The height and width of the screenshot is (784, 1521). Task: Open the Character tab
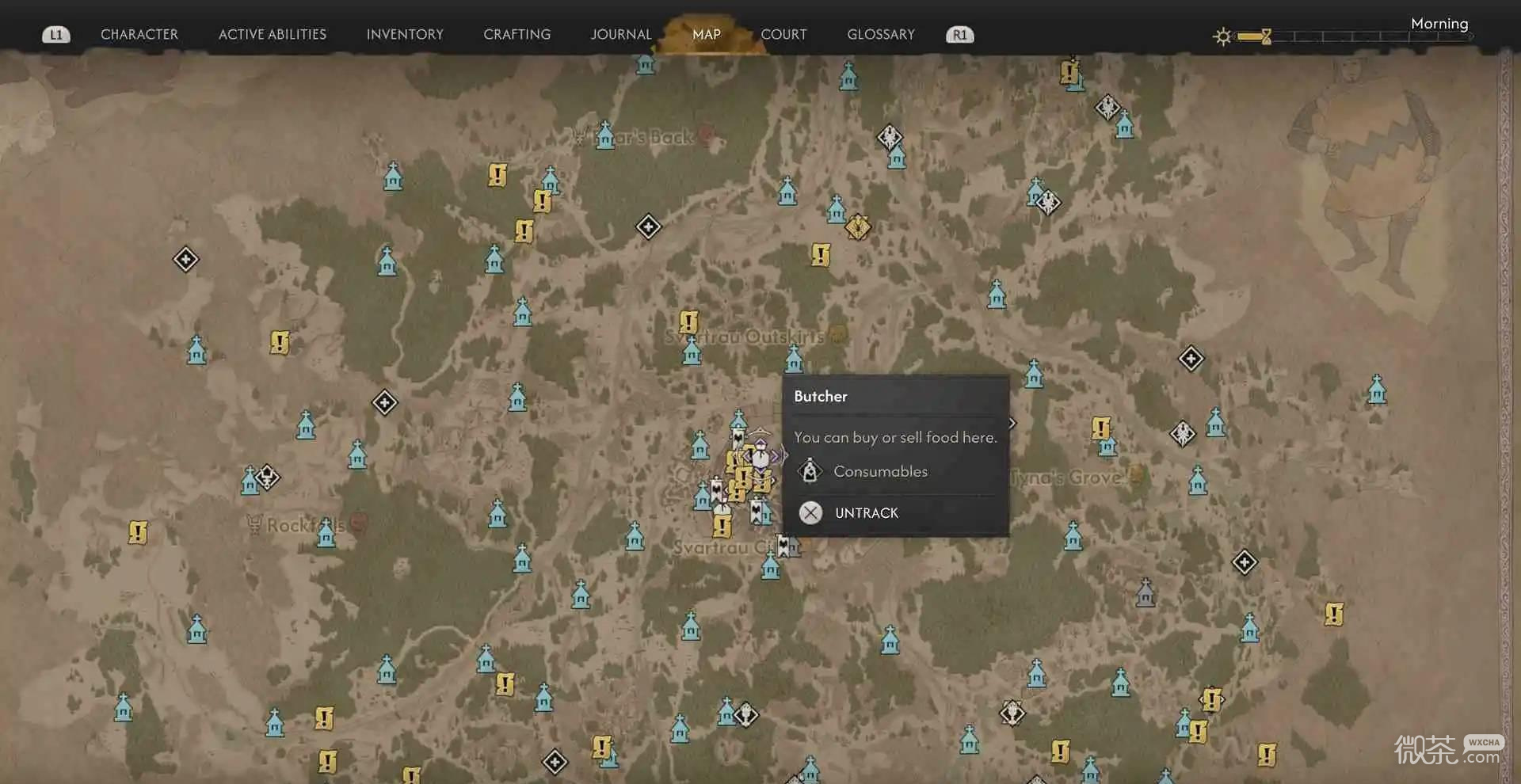tap(139, 35)
